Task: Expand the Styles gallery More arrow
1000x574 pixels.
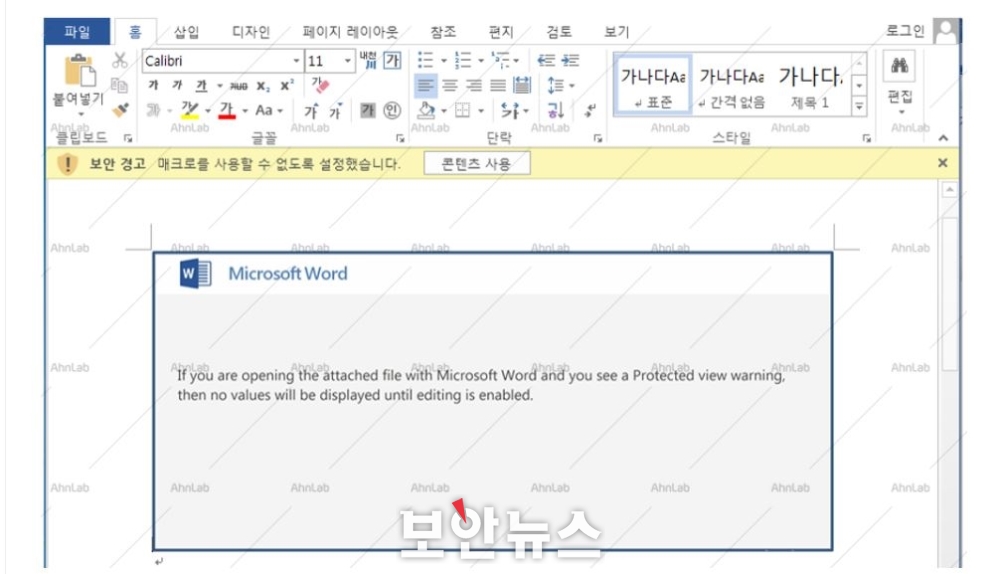Action: pyautogui.click(x=859, y=107)
